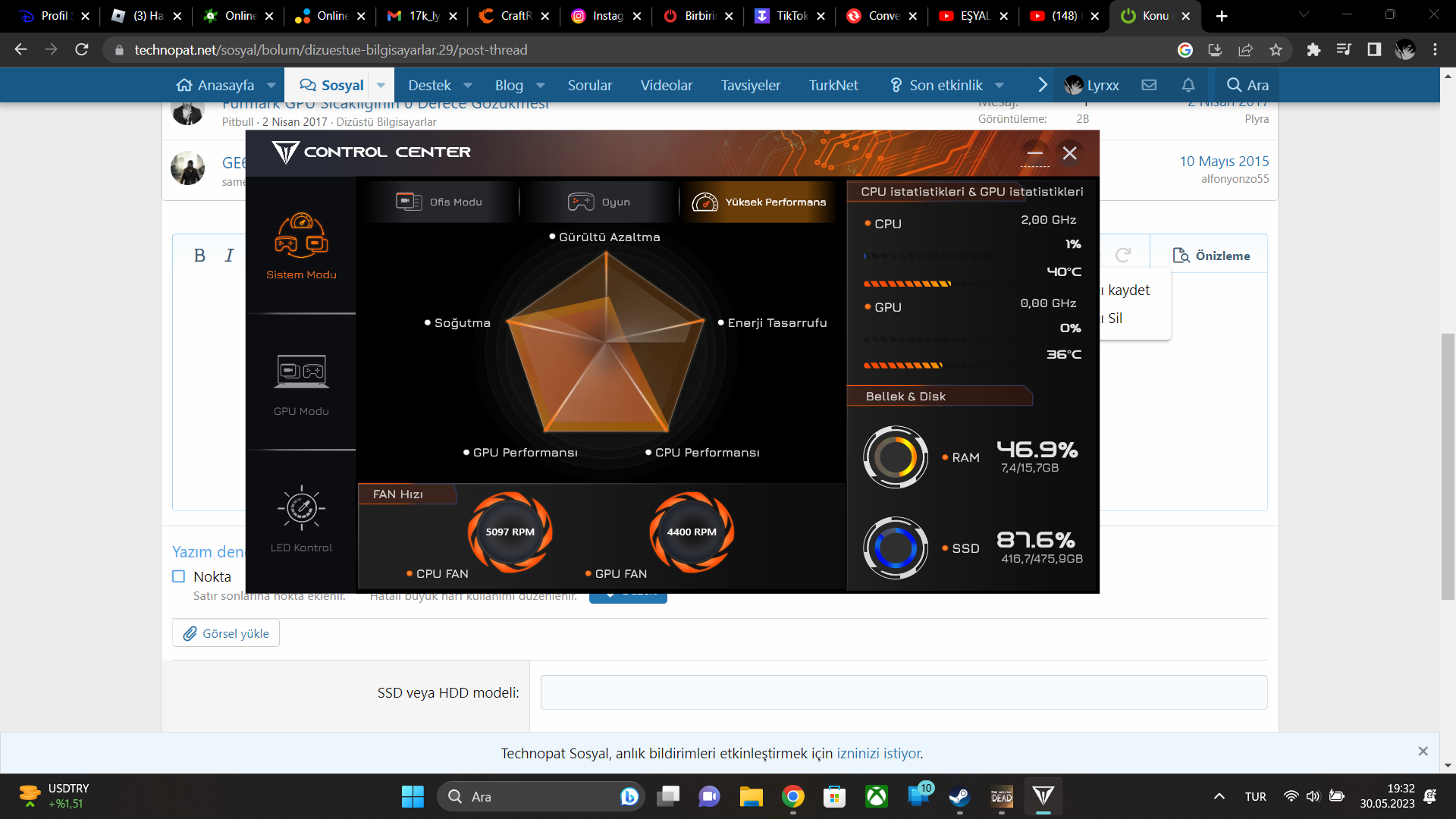Click the bold B formatting icon
1456x819 pixels.
coord(199,256)
